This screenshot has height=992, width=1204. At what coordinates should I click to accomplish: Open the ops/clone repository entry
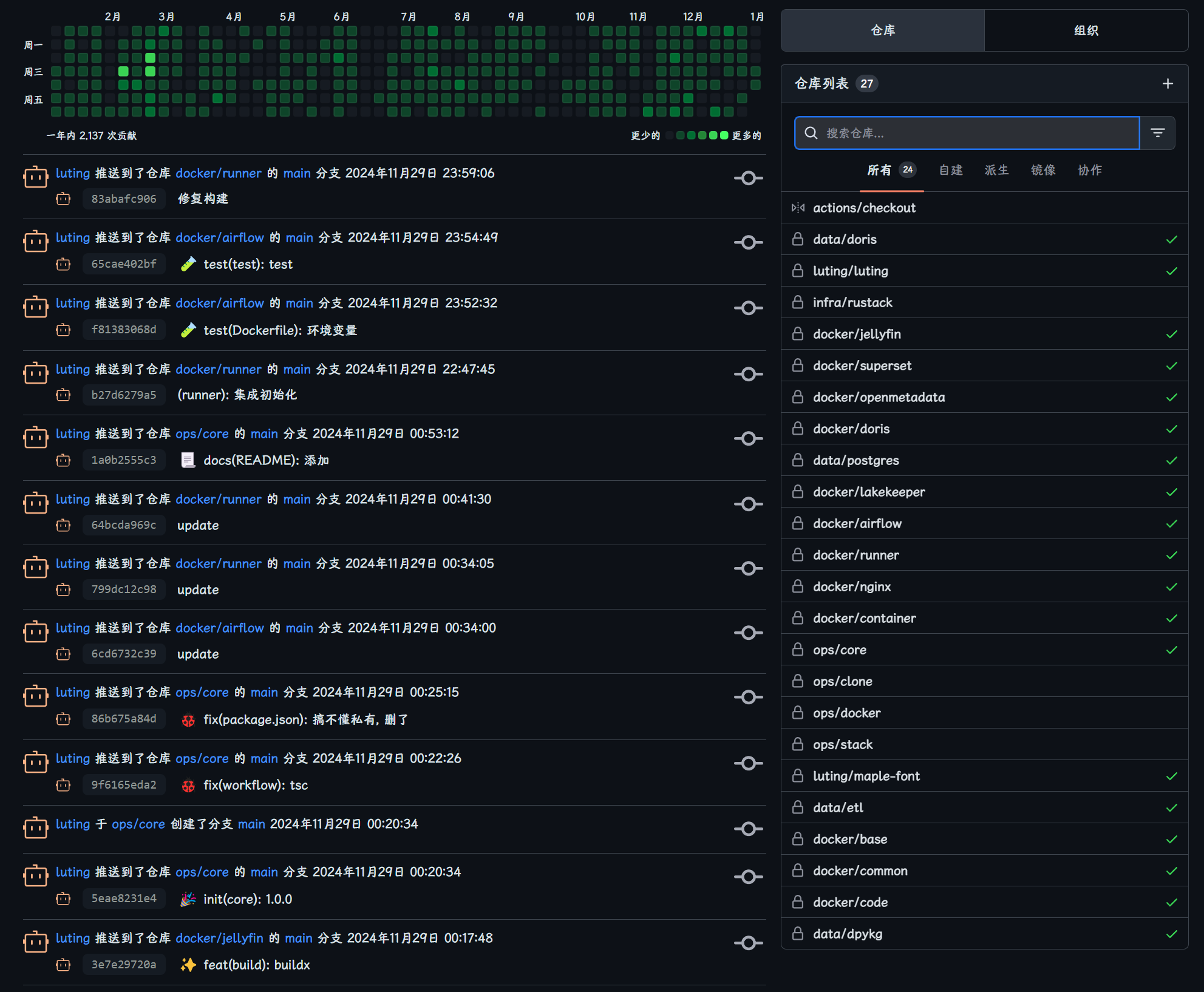click(842, 681)
